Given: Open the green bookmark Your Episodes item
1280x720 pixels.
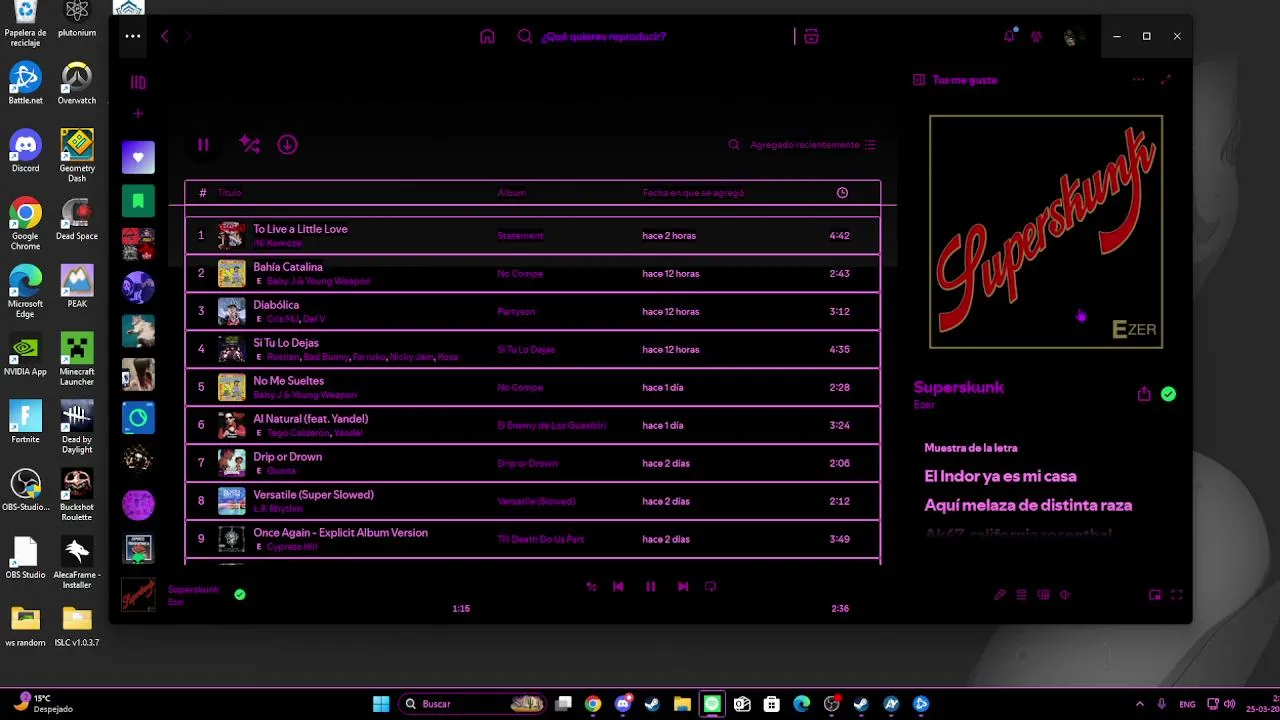Looking at the screenshot, I should click(138, 201).
